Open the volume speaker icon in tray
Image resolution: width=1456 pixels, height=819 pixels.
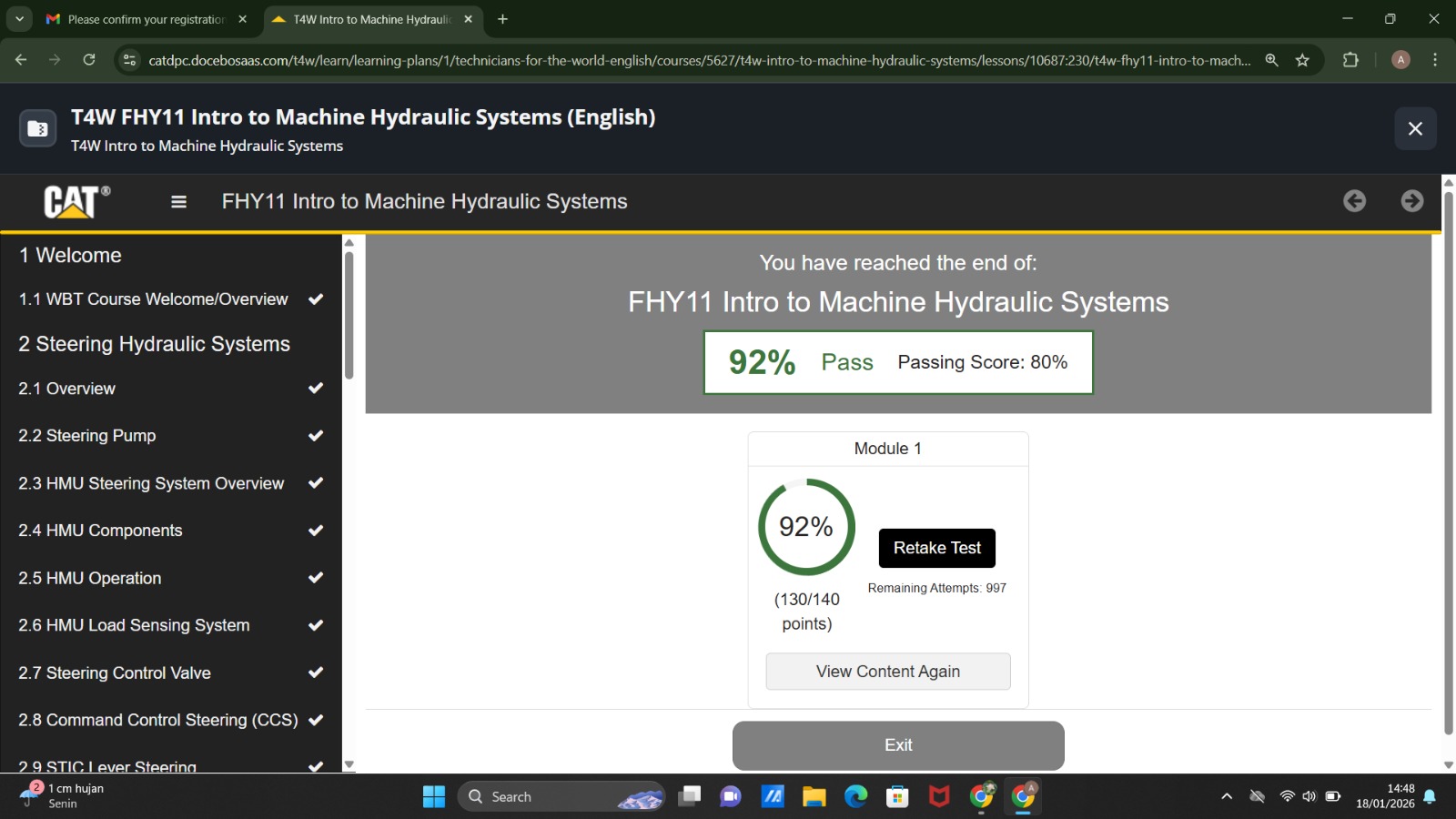point(1309,797)
